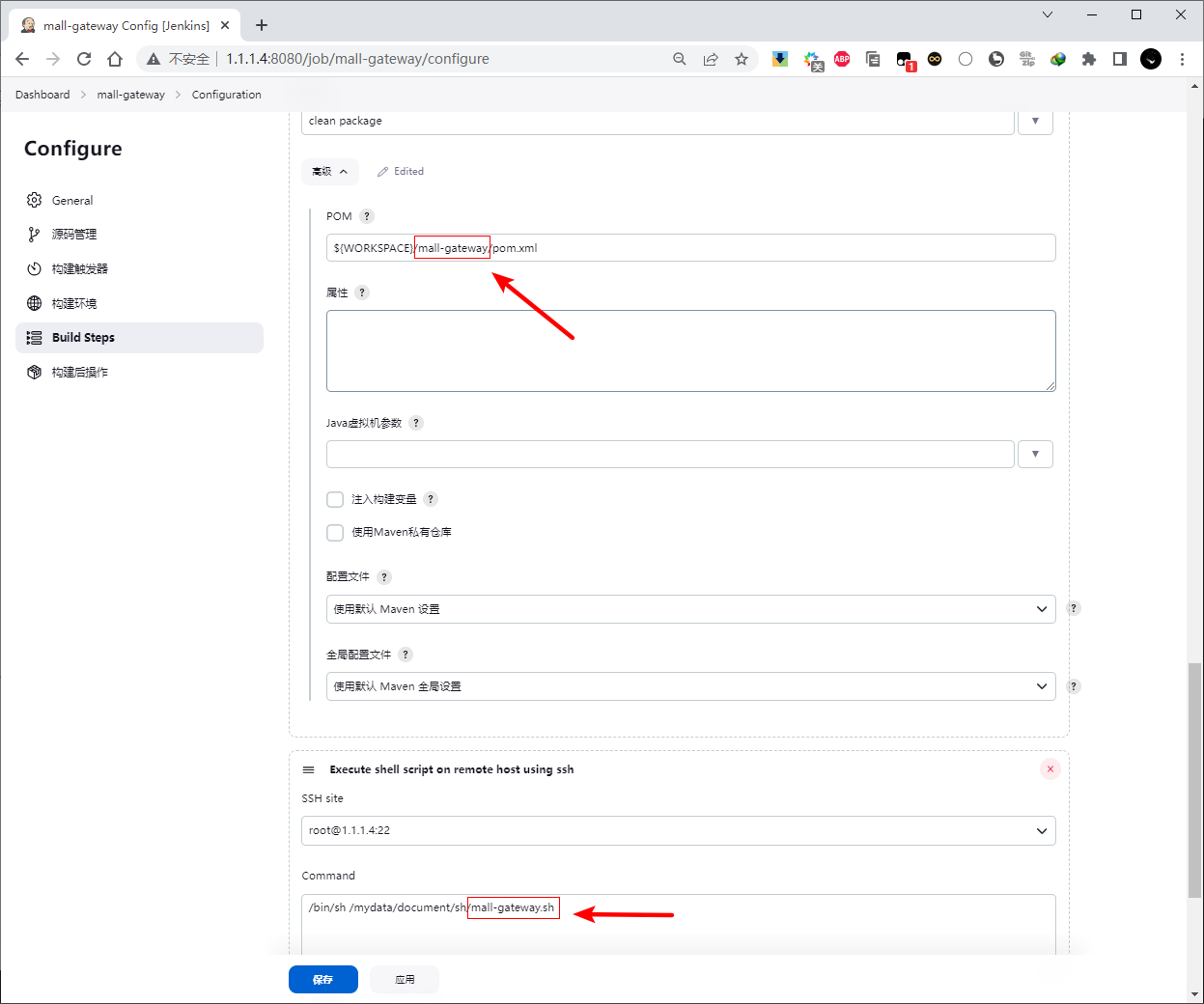The image size is (1204, 1004).
Task: Select 构建后操作 in the sidebar
Action: point(80,373)
